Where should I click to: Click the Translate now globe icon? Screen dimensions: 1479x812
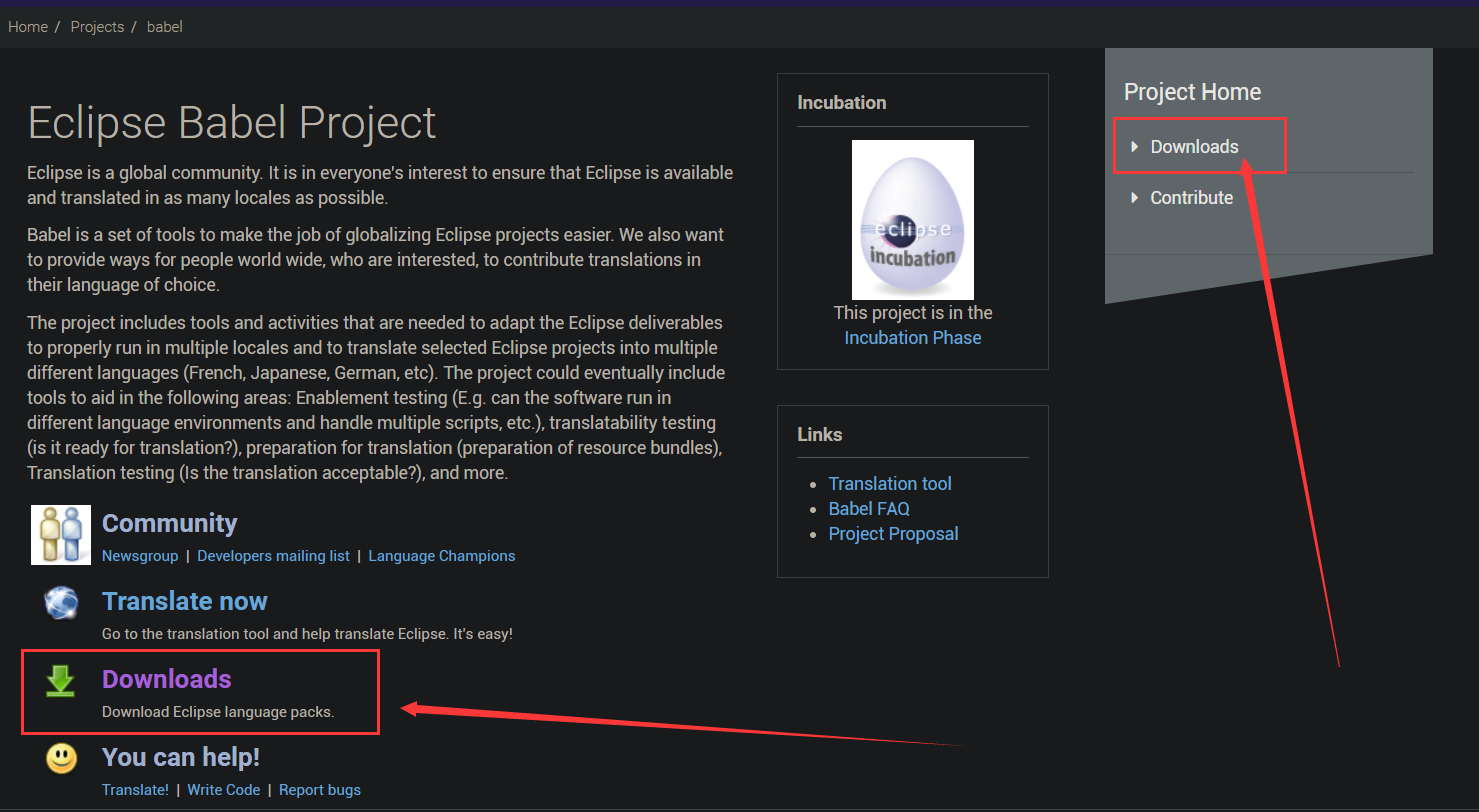pos(61,603)
